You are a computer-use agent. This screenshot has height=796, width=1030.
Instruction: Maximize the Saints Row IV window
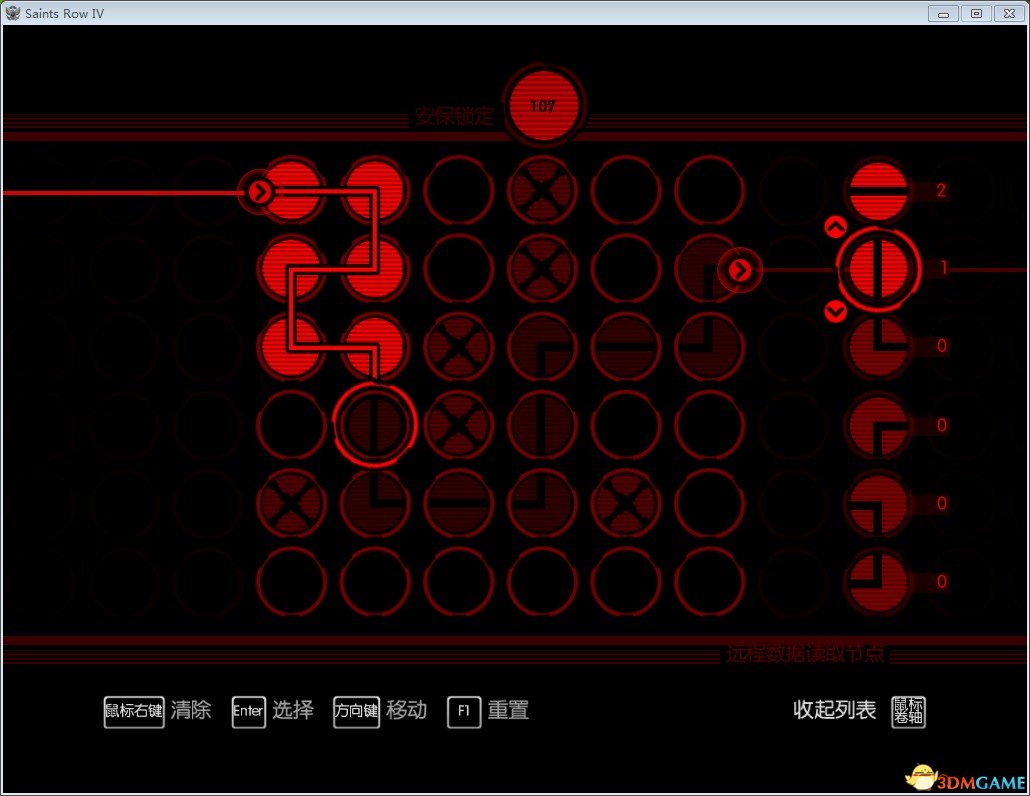tap(976, 13)
